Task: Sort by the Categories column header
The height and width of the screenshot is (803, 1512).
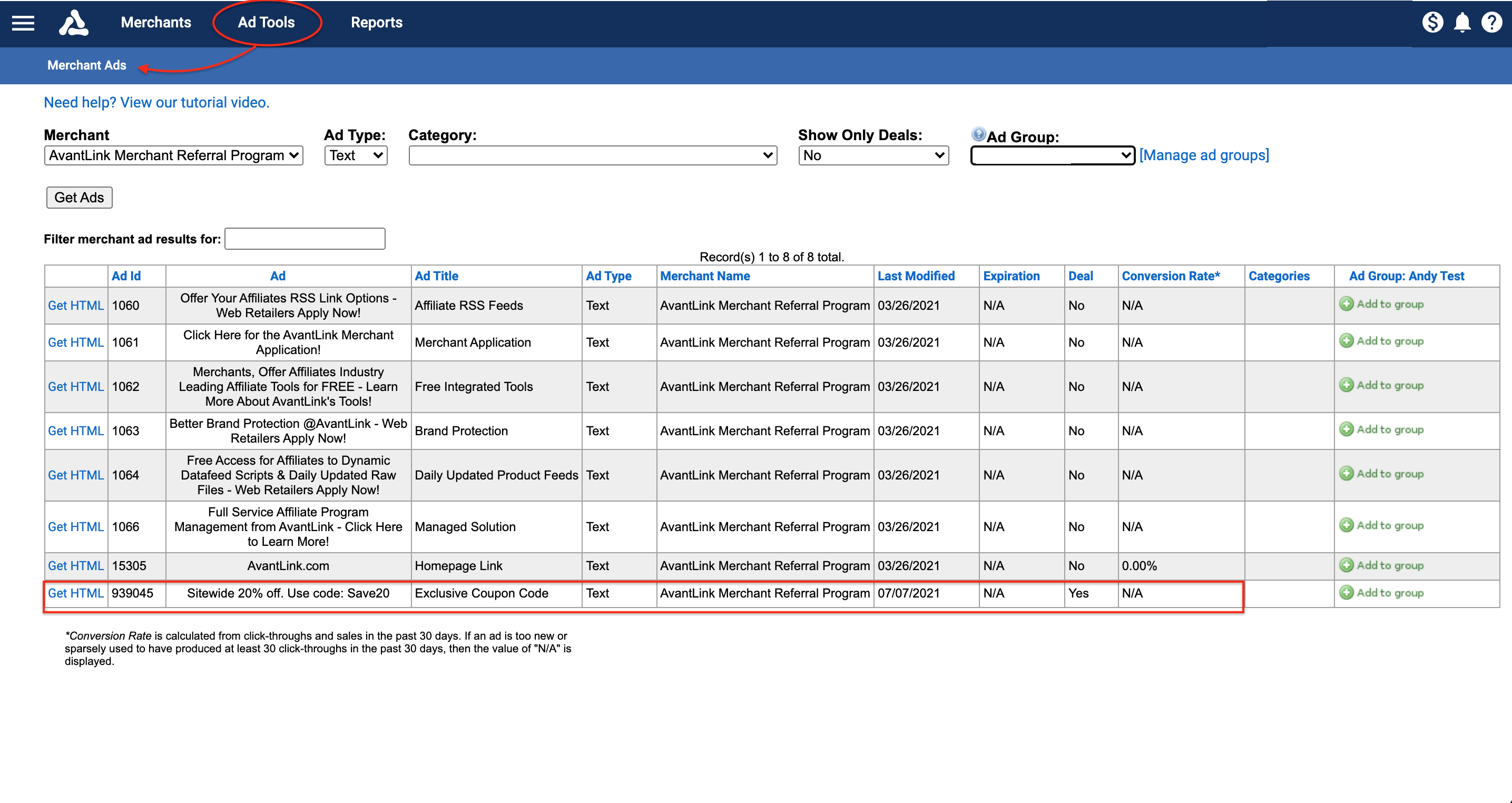Action: pyautogui.click(x=1279, y=276)
